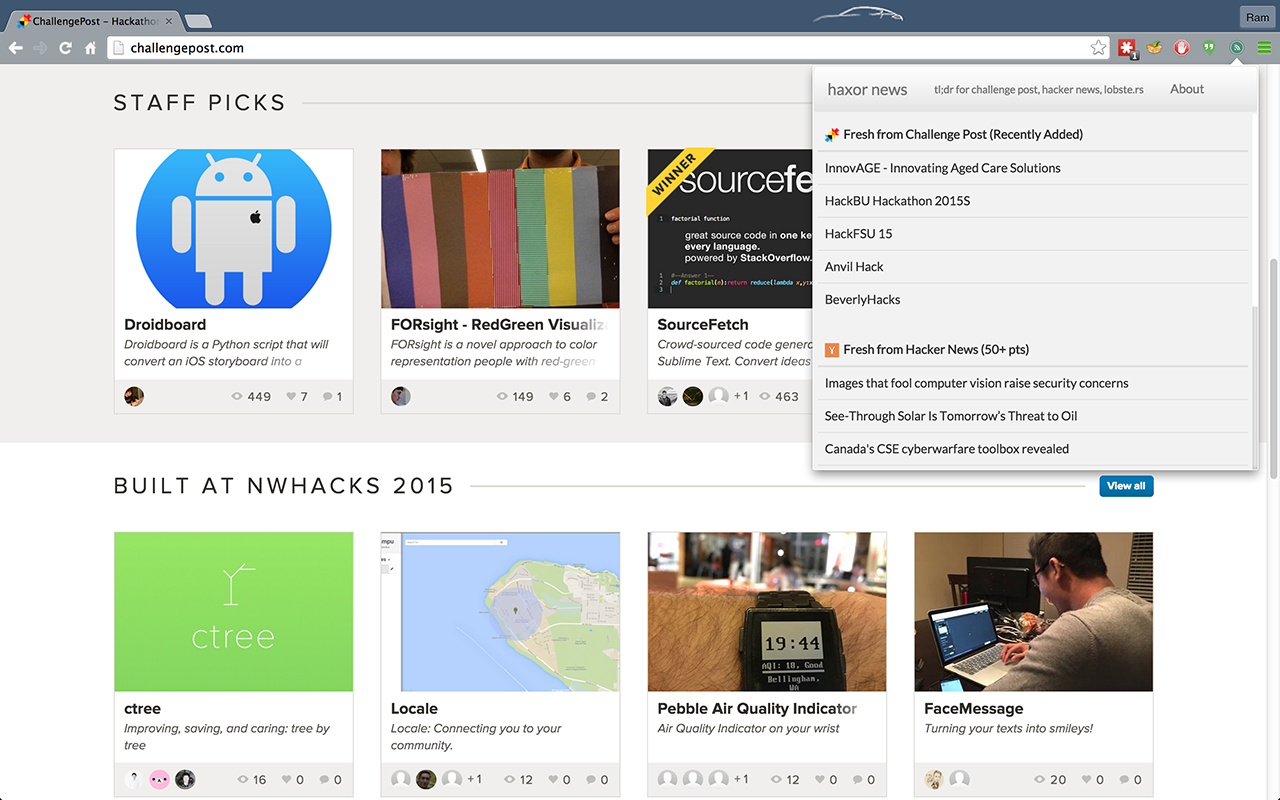Open the red asterisk extension icon
The image size is (1280, 800).
1127,48
